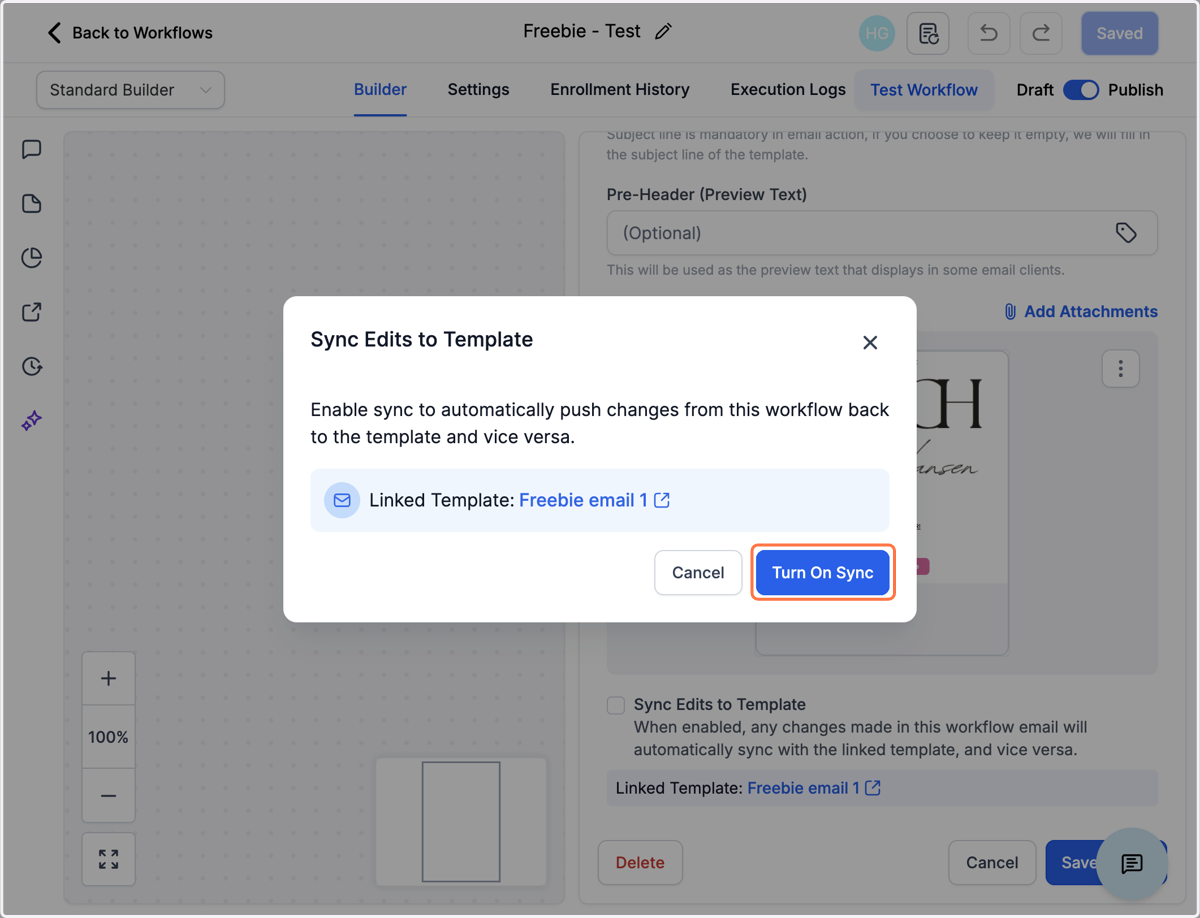Viewport: 1200px width, 918px height.
Task: Click the paperclip Add Attachments icon
Action: [1010, 312]
